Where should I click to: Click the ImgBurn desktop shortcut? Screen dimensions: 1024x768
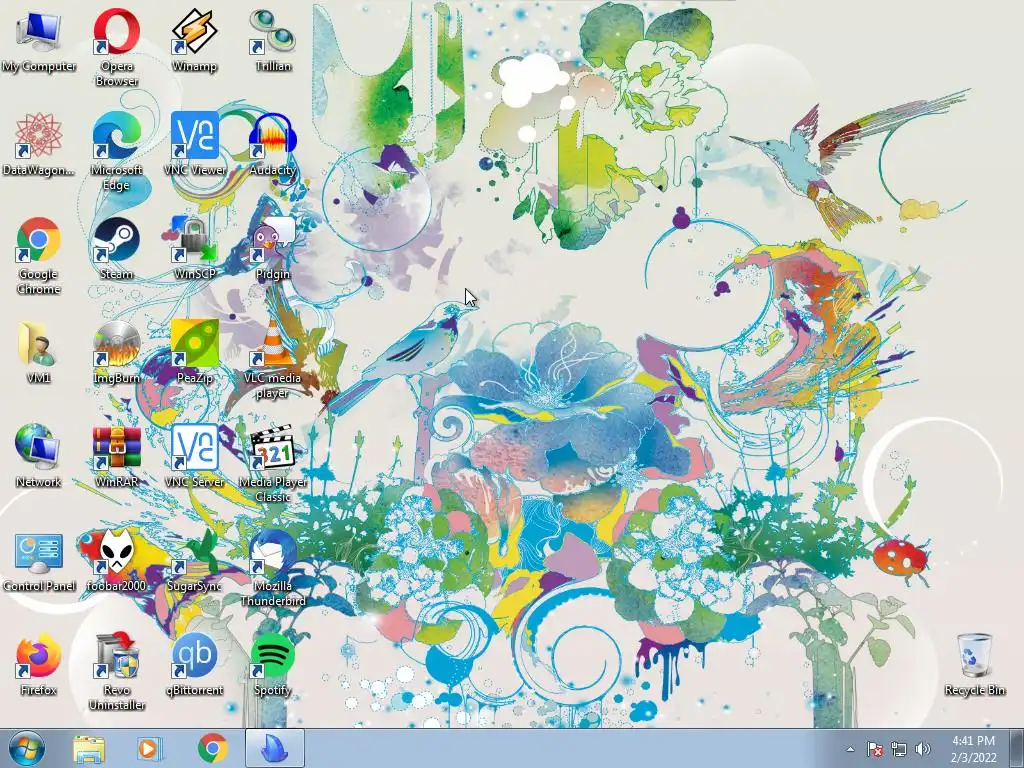(x=116, y=351)
